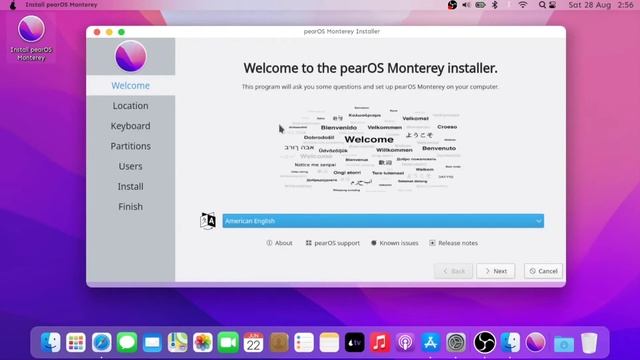Open the pearOS support link

(x=333, y=243)
